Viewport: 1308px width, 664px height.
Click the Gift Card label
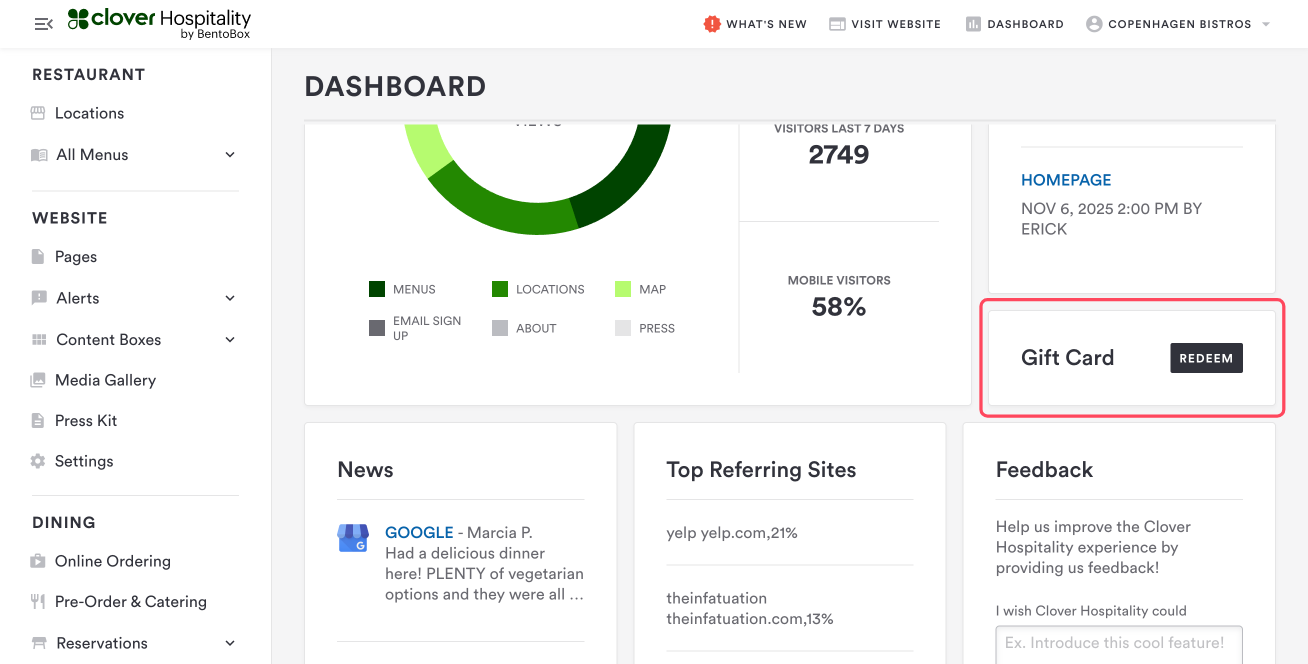click(x=1067, y=358)
